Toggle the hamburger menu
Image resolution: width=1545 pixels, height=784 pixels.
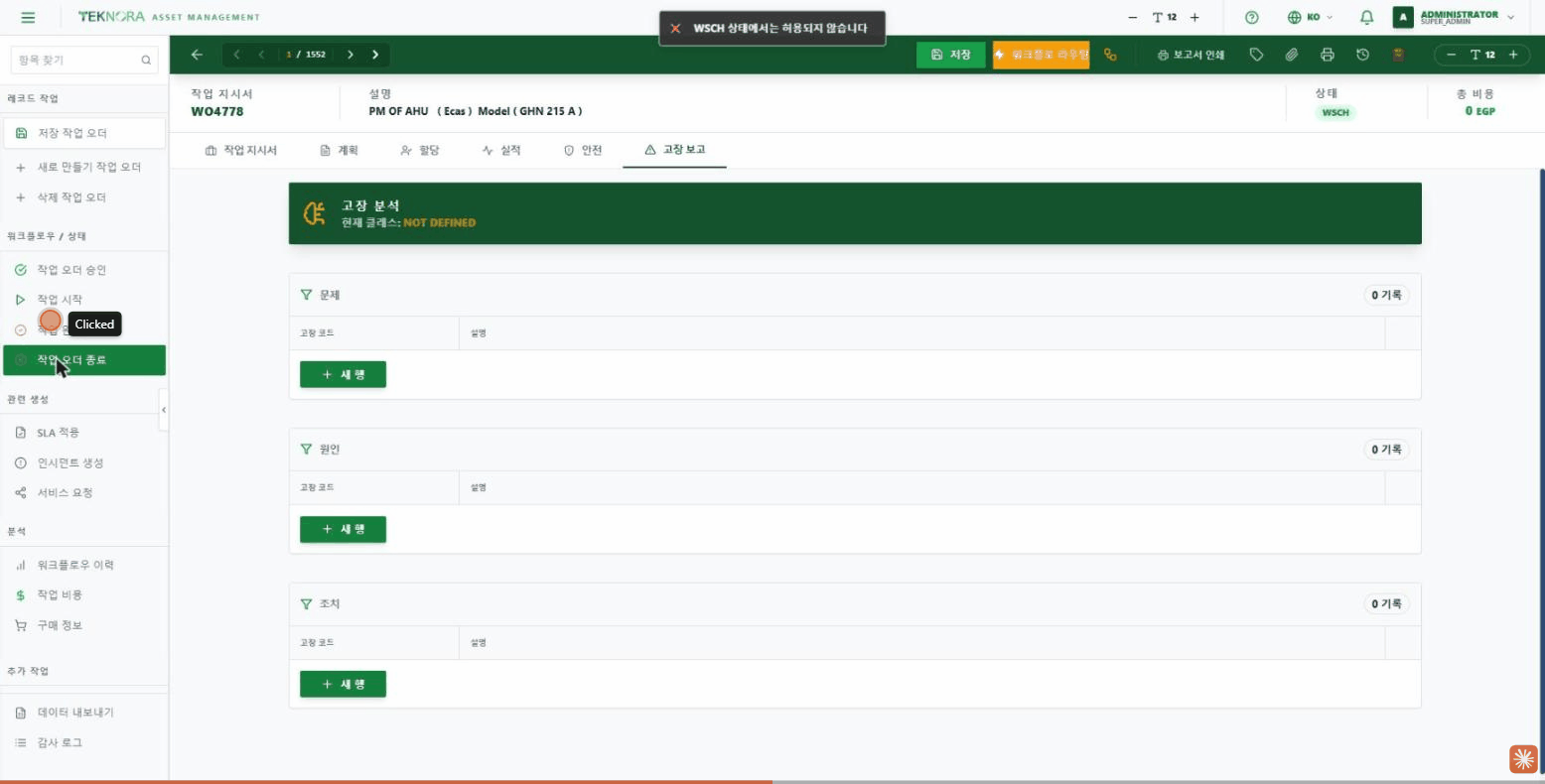coord(28,17)
